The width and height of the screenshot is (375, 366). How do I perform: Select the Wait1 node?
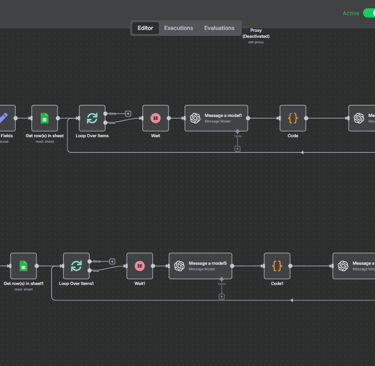tap(140, 266)
